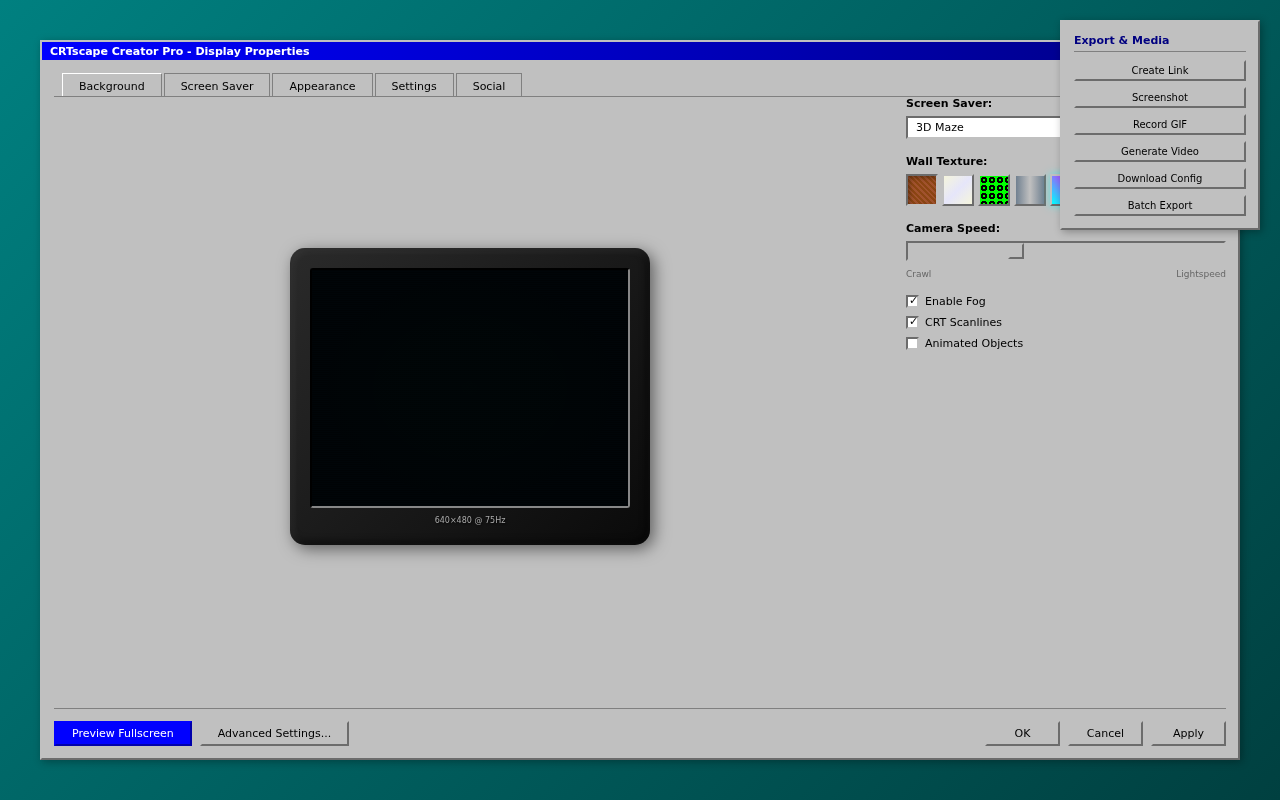This screenshot has width=1280, height=800.
Task: Apply the current display settings
Action: pyautogui.click(x=1187, y=733)
